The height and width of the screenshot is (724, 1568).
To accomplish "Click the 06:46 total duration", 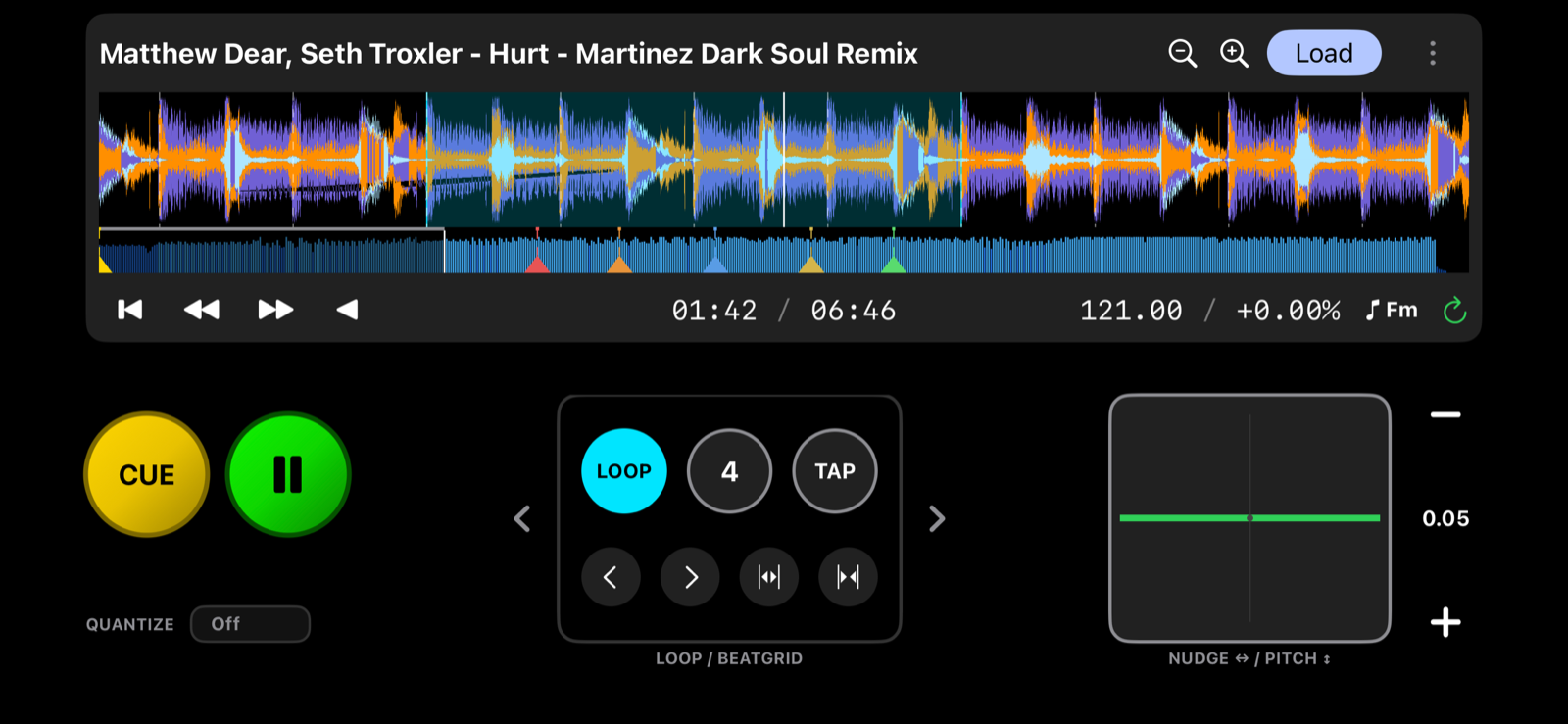I will 853,311.
